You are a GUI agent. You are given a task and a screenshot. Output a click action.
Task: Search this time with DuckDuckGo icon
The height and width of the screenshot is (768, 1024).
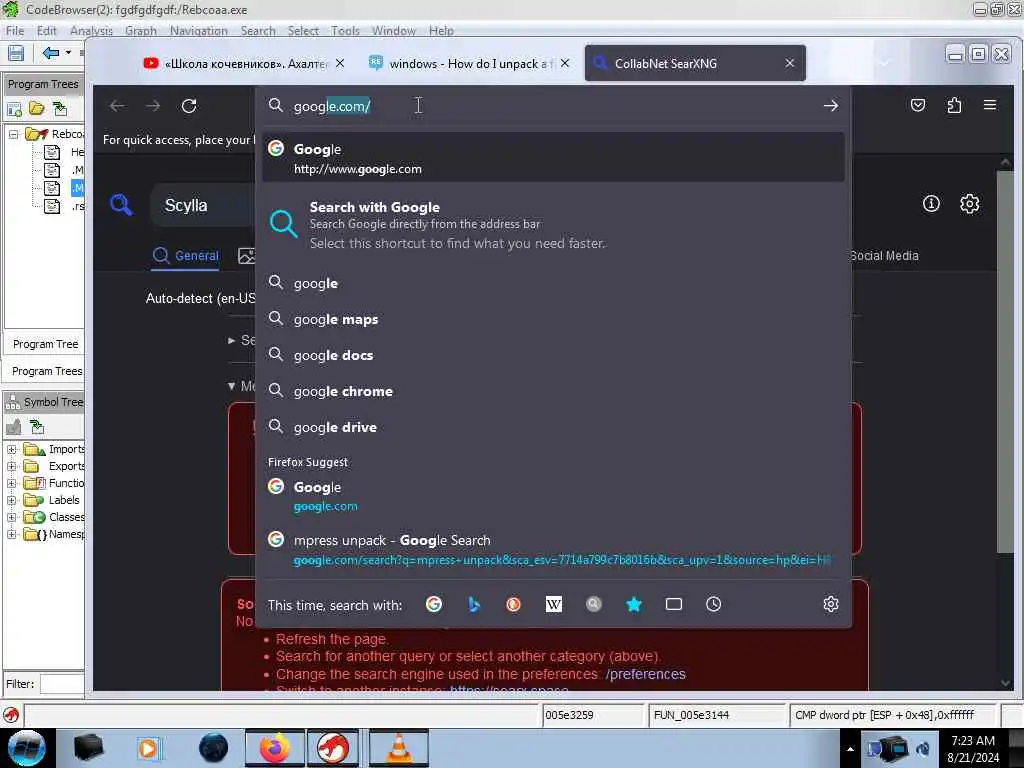tap(513, 604)
